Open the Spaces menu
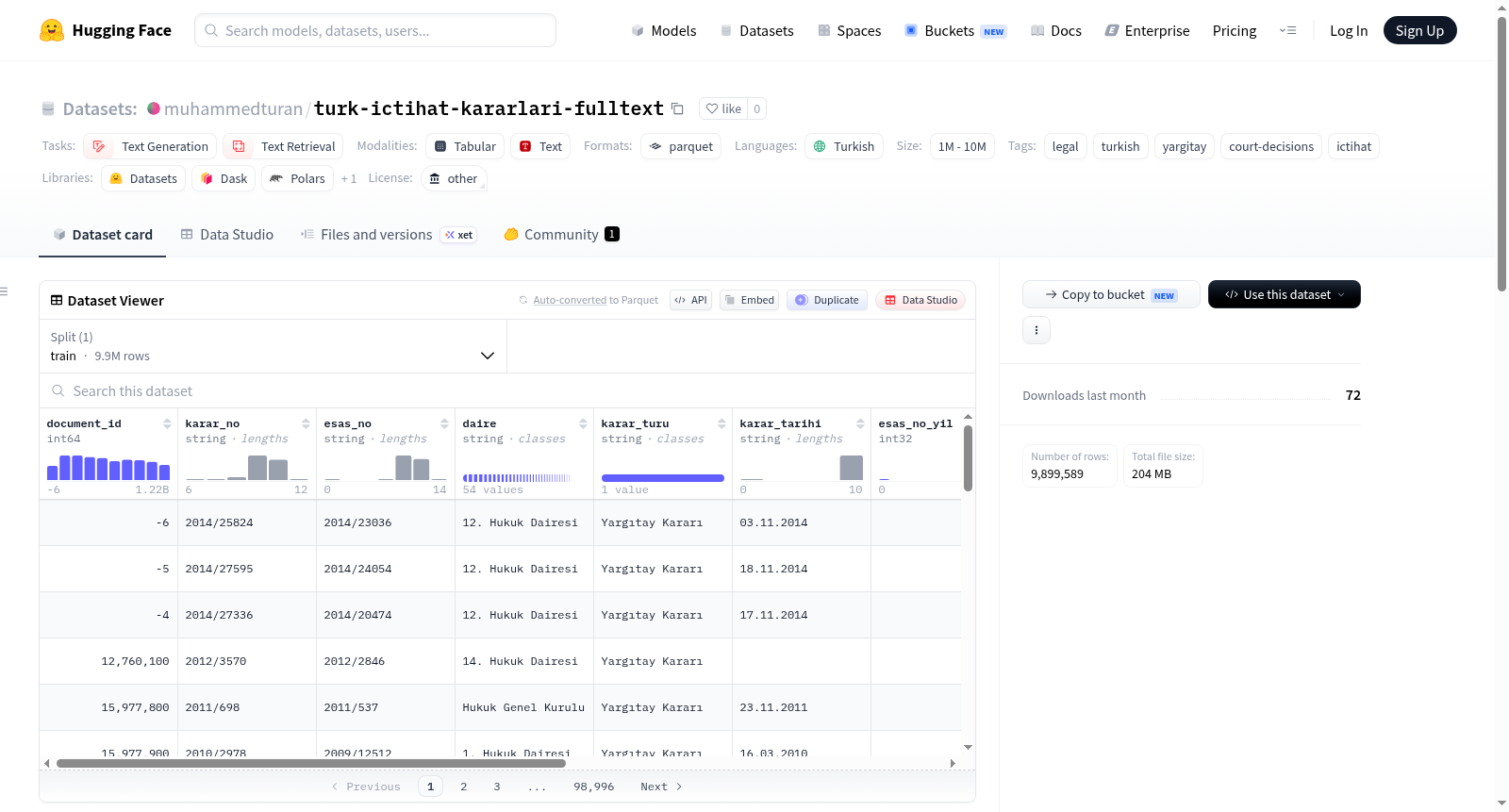This screenshot has width=1509, height=812. pyautogui.click(x=850, y=30)
